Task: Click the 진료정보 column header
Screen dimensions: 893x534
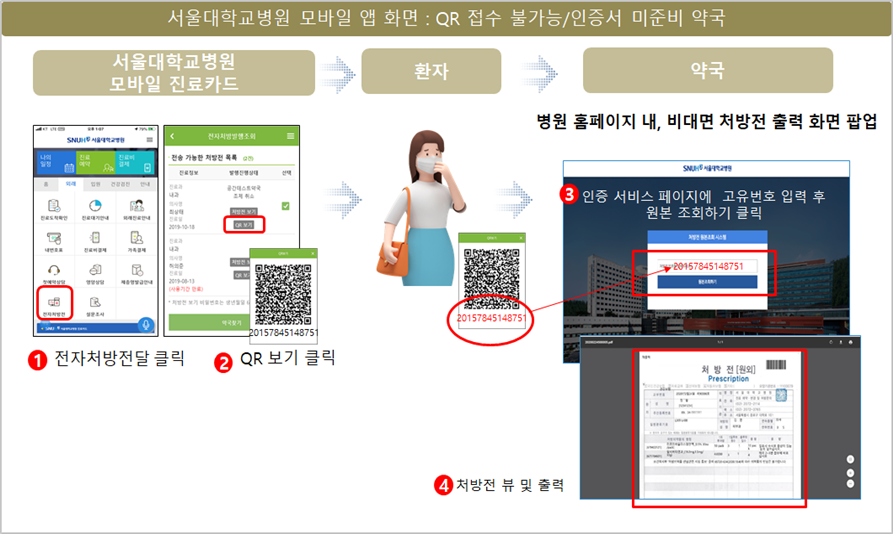Action: (189, 172)
